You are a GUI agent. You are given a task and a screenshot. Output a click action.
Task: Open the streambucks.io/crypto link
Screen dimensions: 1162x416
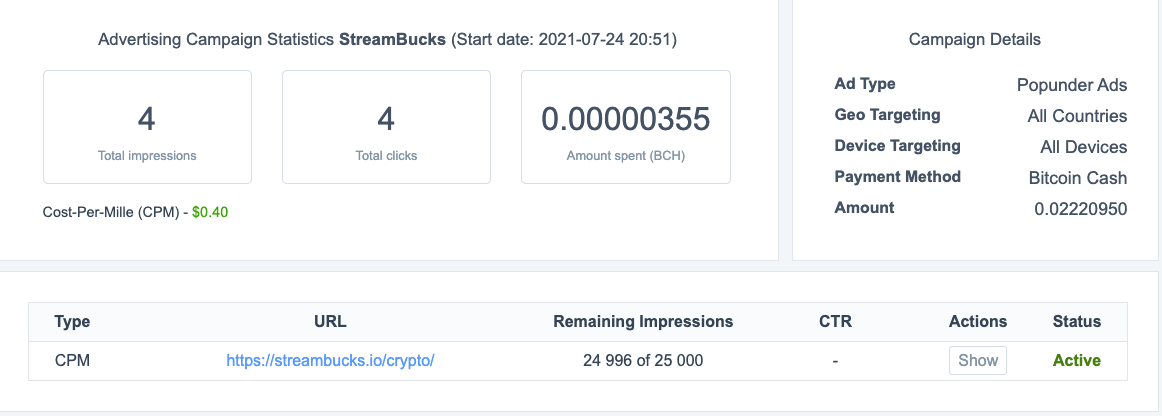pos(330,360)
